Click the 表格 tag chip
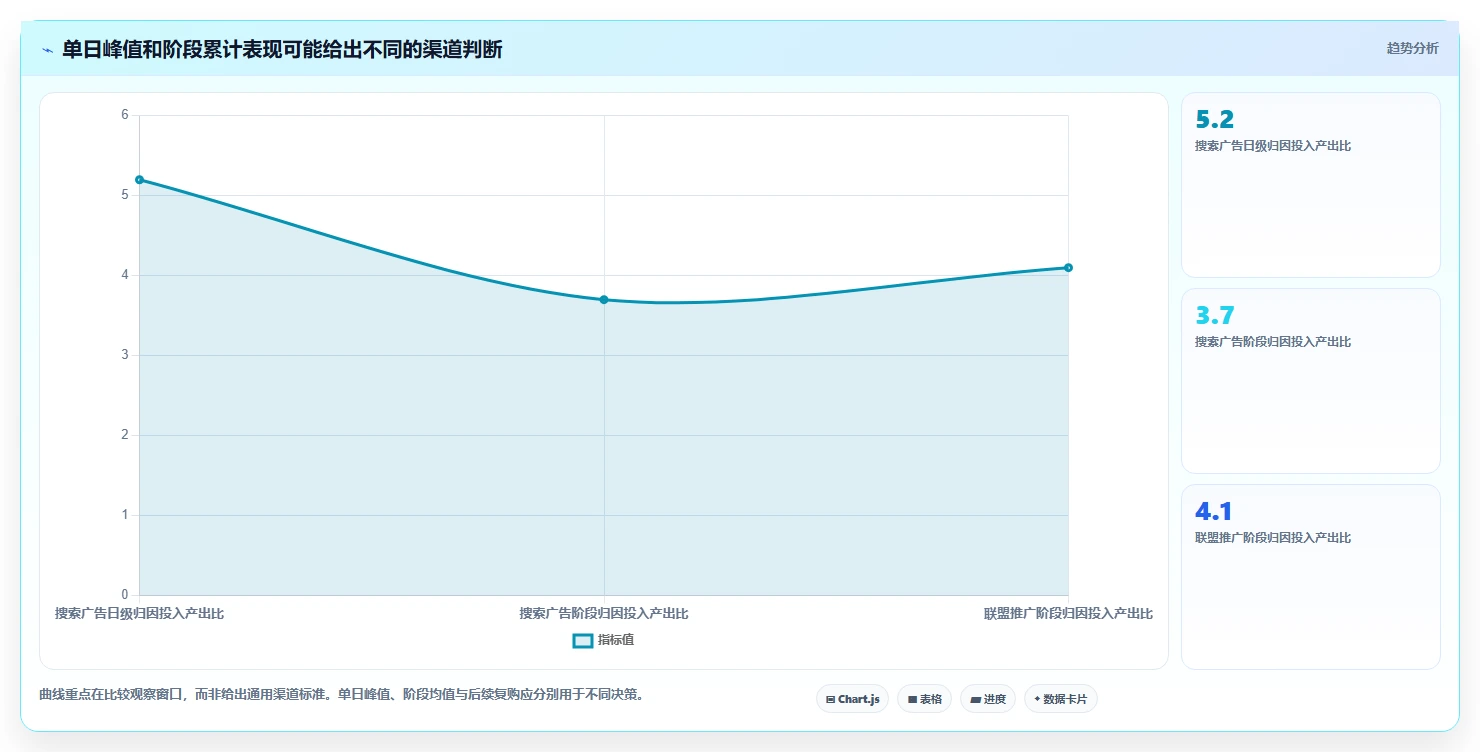 [x=924, y=699]
